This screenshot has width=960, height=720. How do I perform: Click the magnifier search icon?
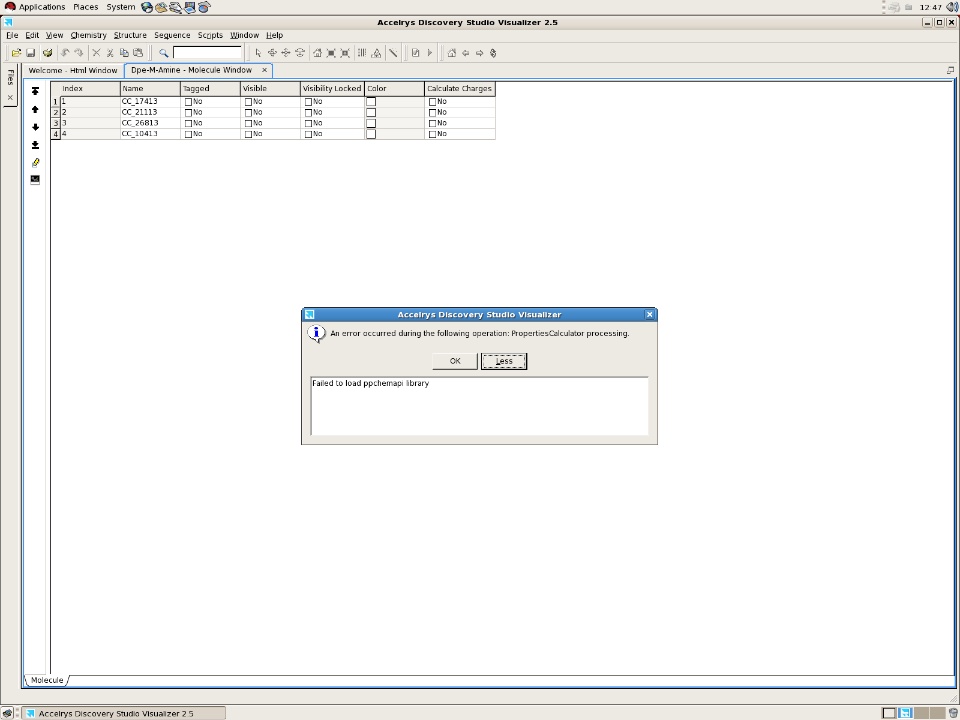point(163,53)
